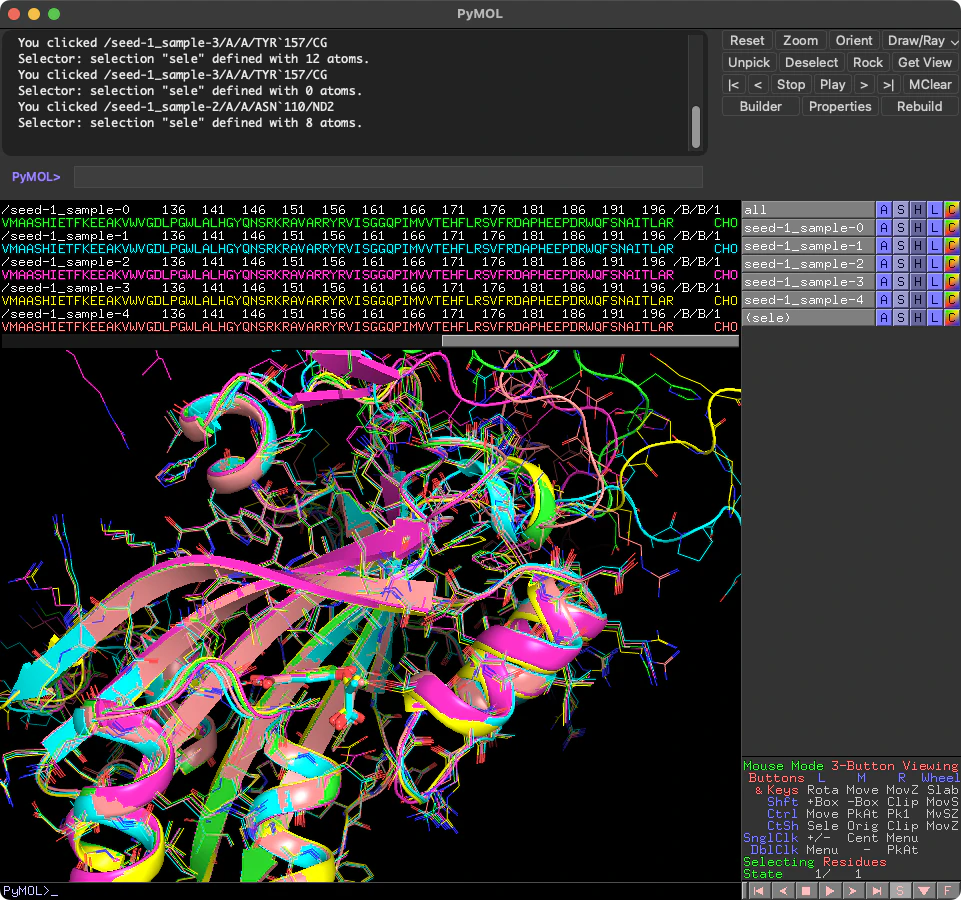Toggle sequence viewer with bottom 'S' button
The width and height of the screenshot is (961, 900).
900,891
